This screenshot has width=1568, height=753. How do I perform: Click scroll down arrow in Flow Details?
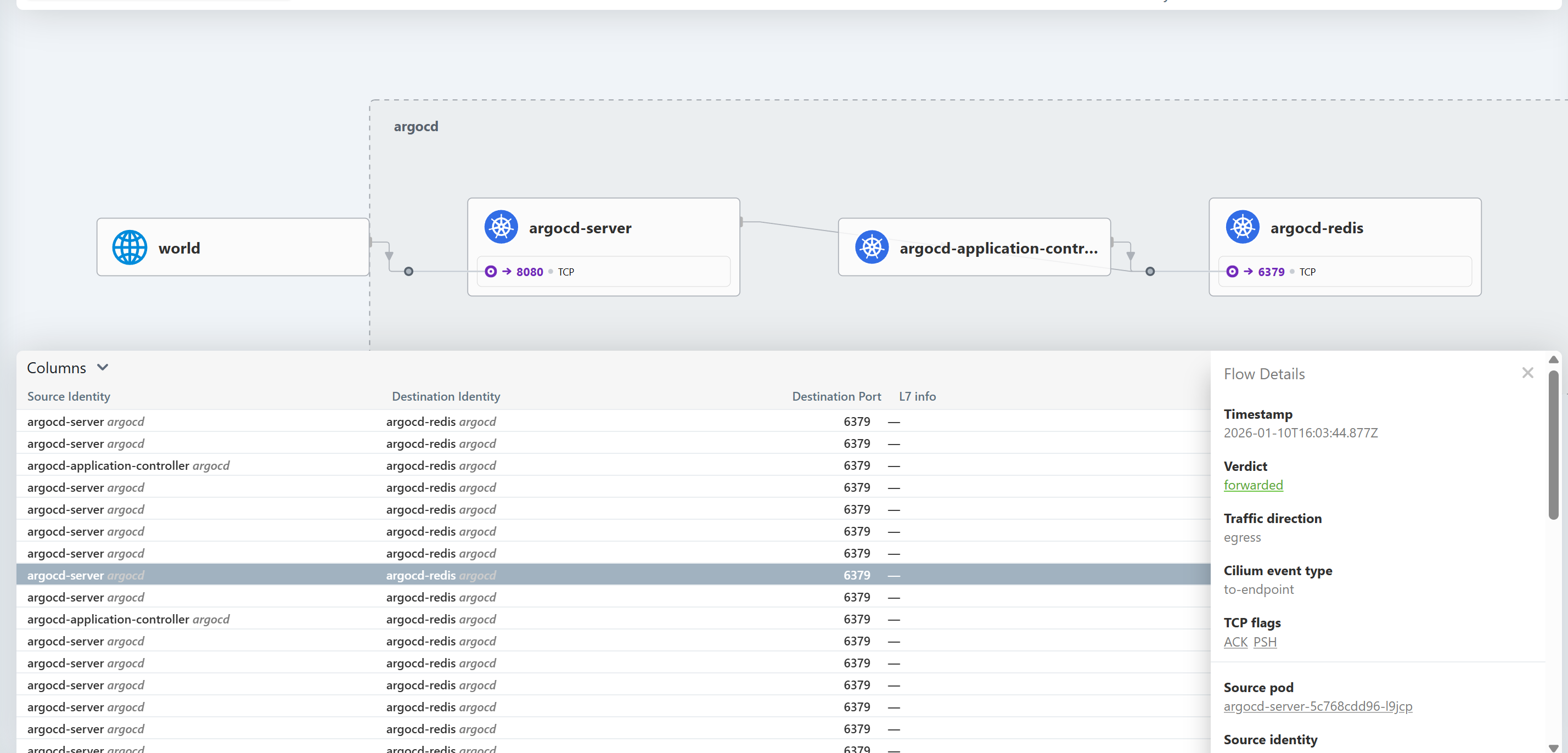click(1553, 747)
